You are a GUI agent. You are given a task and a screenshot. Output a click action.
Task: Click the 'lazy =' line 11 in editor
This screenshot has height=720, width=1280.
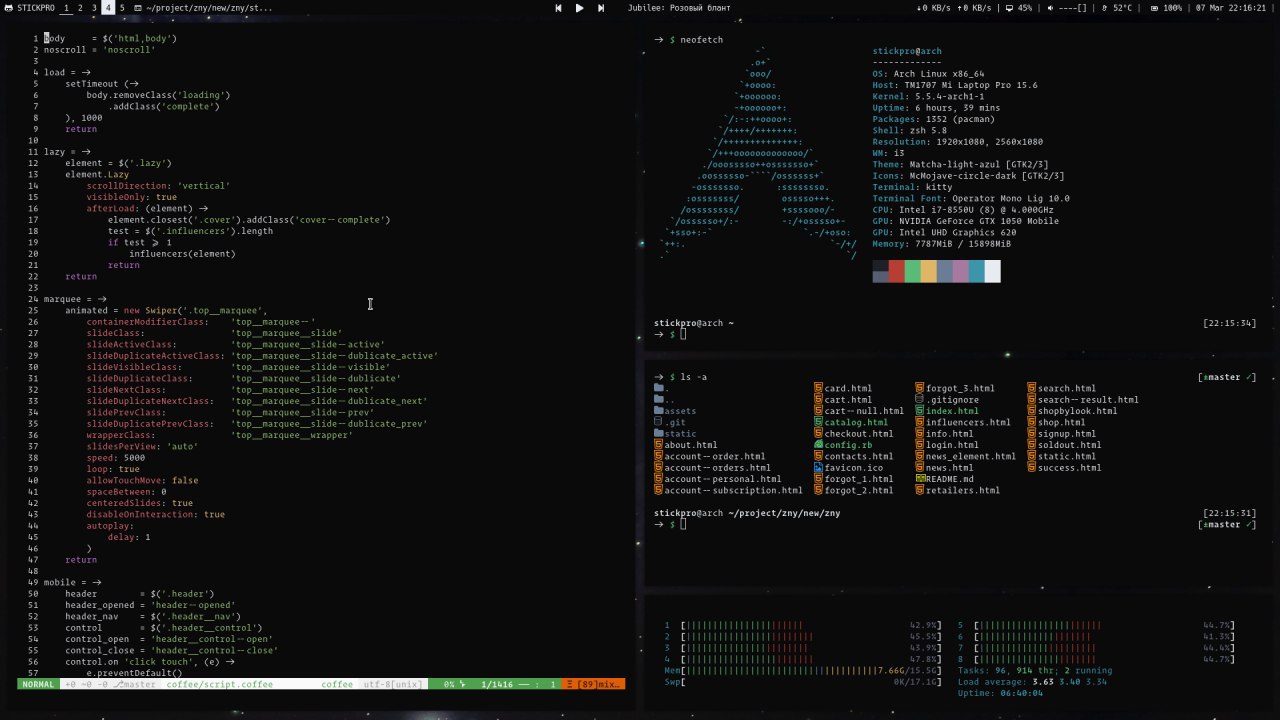67,152
